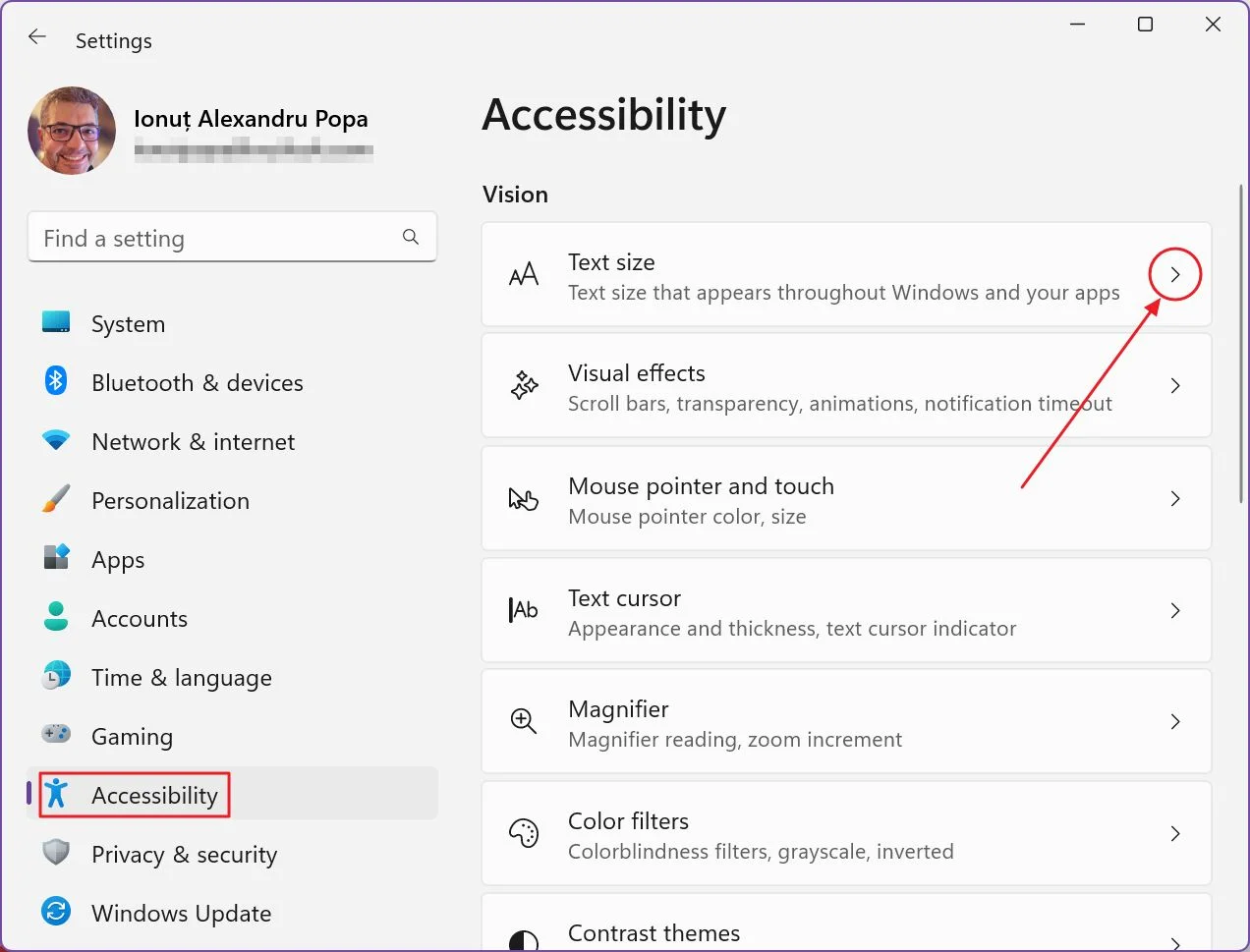This screenshot has width=1250, height=952.
Task: Click the Time & language globe icon
Action: 56,676
